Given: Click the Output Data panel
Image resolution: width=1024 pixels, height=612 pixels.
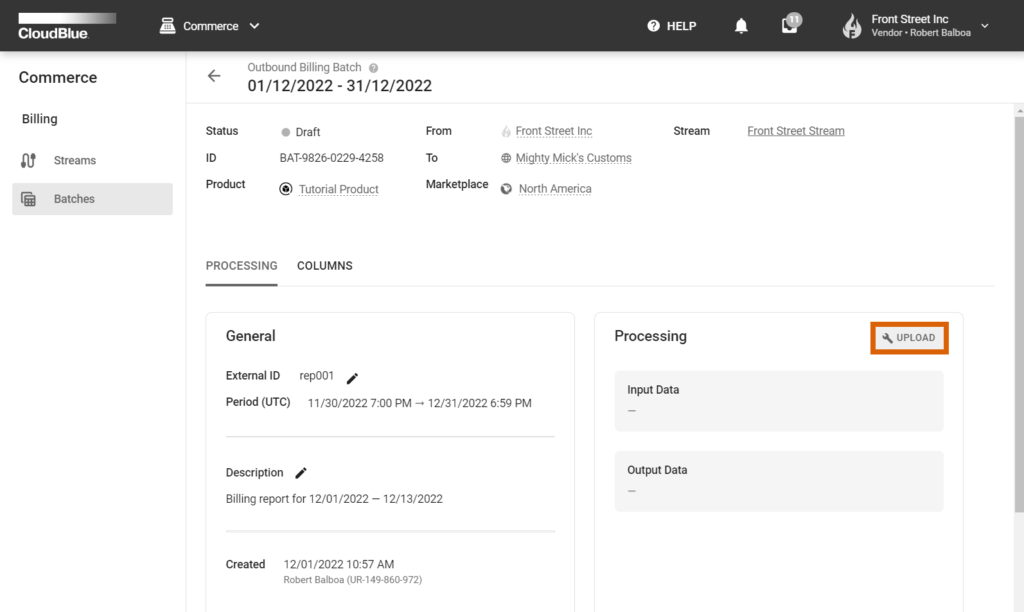Looking at the screenshot, I should pyautogui.click(x=778, y=481).
